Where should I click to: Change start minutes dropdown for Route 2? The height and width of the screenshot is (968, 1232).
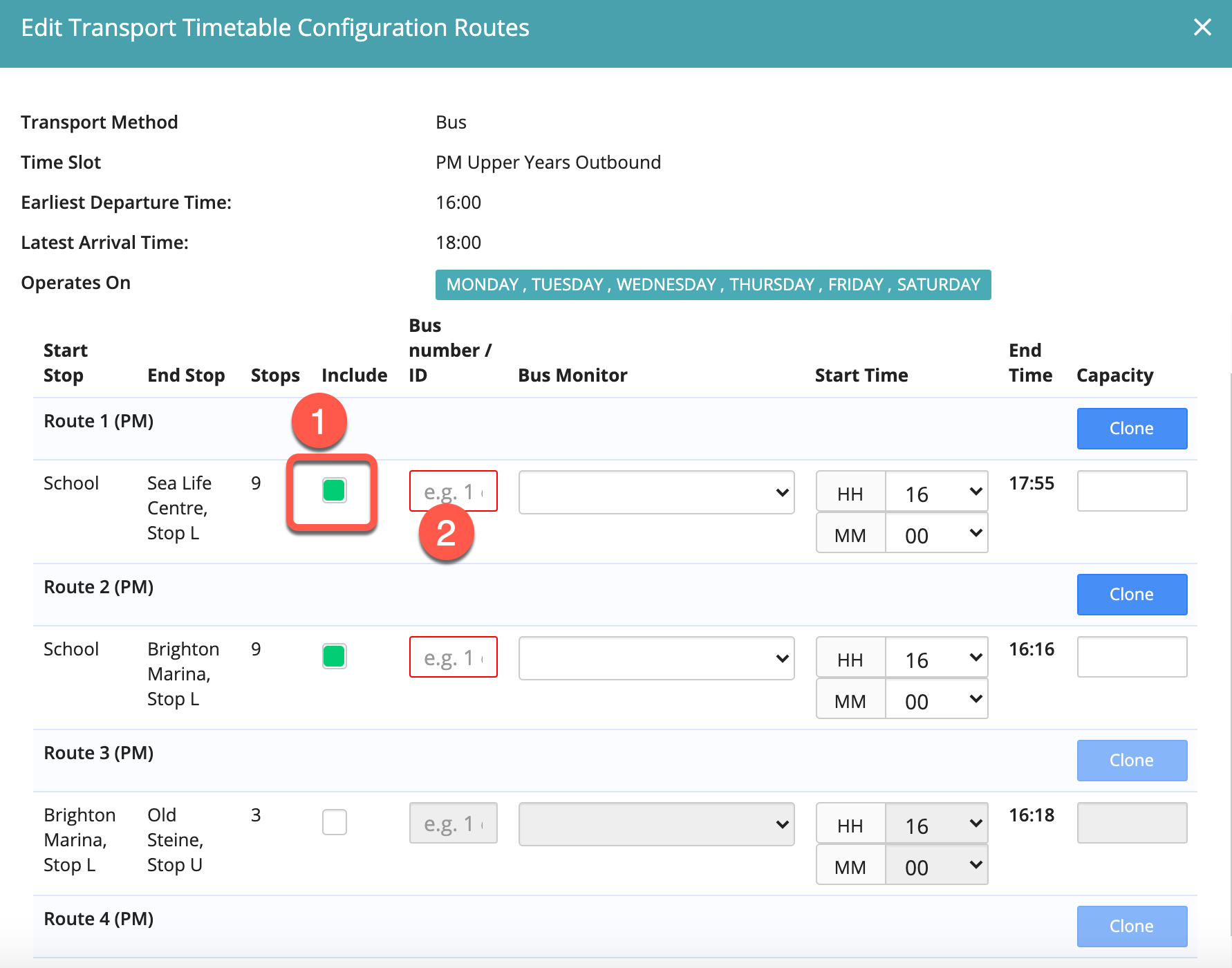(936, 700)
